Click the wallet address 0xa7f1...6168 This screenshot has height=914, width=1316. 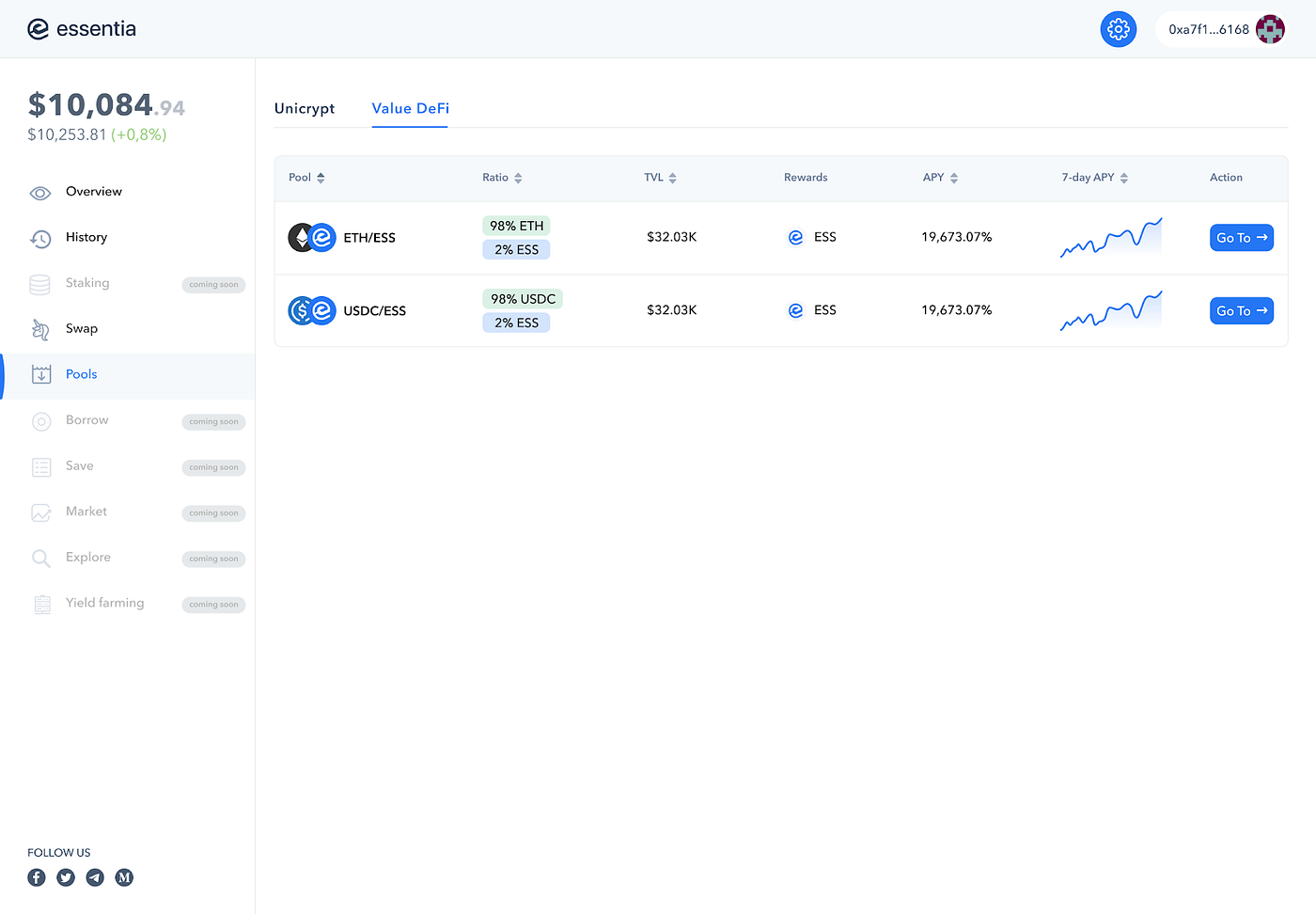[1209, 29]
